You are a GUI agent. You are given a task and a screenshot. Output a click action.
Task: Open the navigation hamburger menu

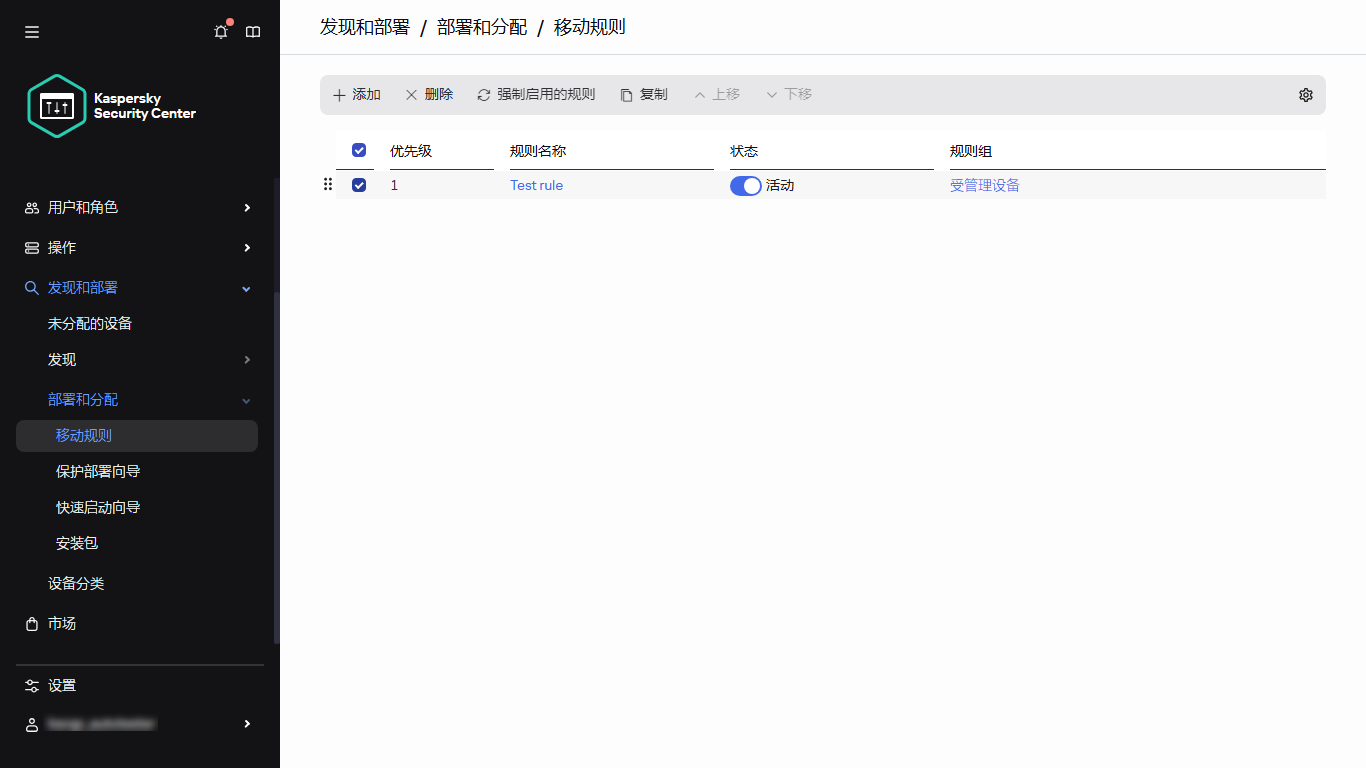pos(31,31)
